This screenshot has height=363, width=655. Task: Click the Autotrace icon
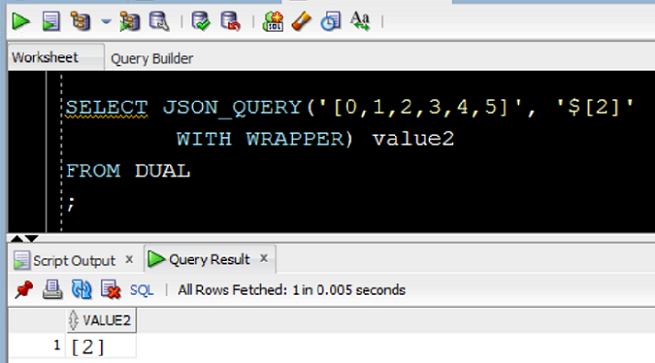tap(129, 21)
